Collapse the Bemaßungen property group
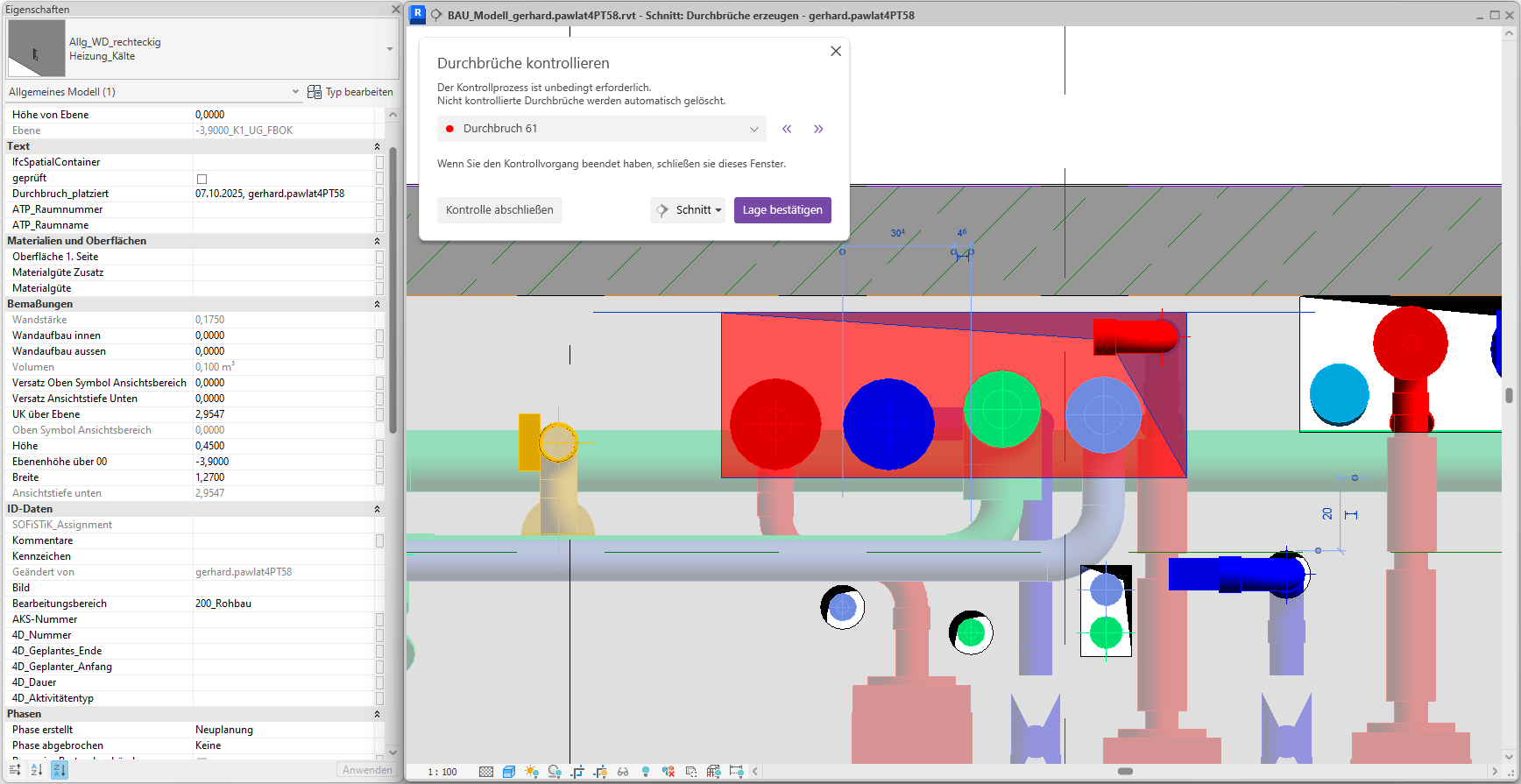This screenshot has height=784, width=1521. pyautogui.click(x=378, y=304)
